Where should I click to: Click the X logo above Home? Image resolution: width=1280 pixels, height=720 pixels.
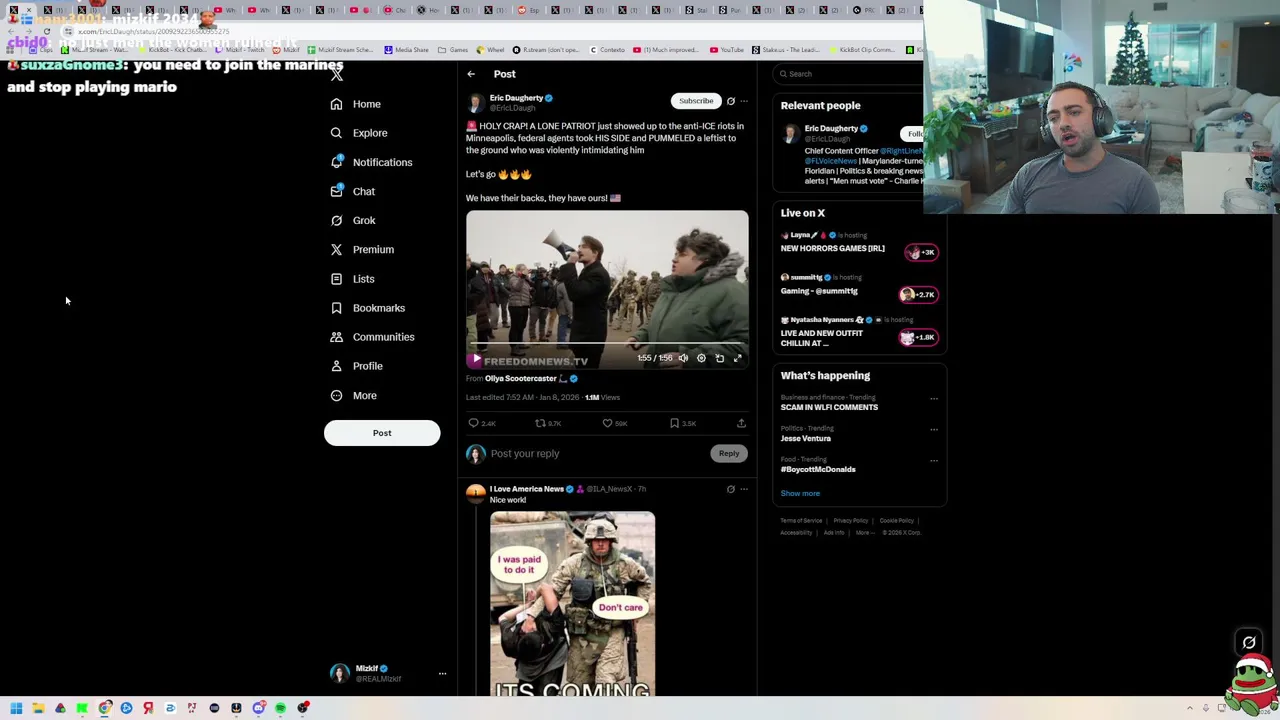pyautogui.click(x=337, y=75)
